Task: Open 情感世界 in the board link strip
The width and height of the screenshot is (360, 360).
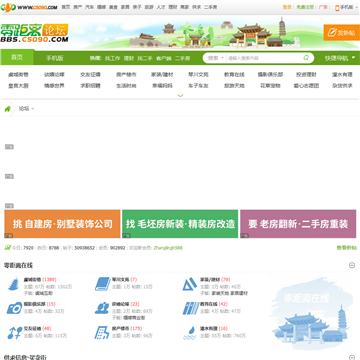Action: (x=54, y=86)
